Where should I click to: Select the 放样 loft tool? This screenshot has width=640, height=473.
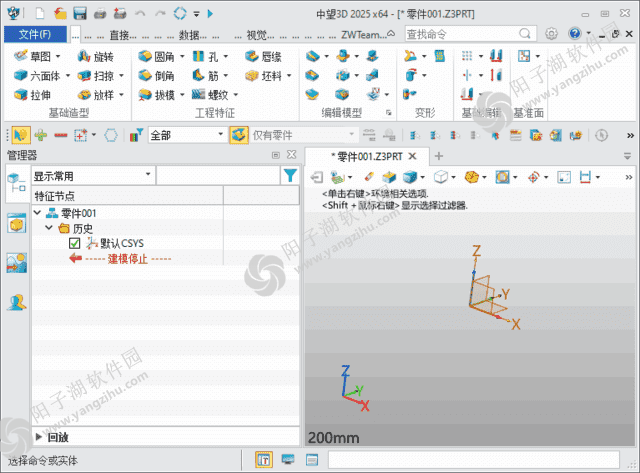[x=96, y=95]
